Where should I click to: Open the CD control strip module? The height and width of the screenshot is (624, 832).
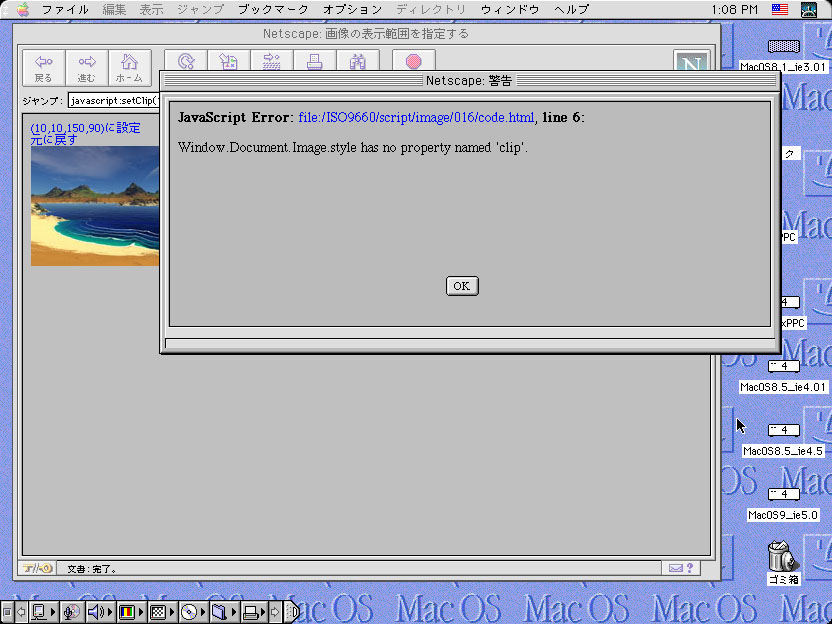click(x=193, y=612)
